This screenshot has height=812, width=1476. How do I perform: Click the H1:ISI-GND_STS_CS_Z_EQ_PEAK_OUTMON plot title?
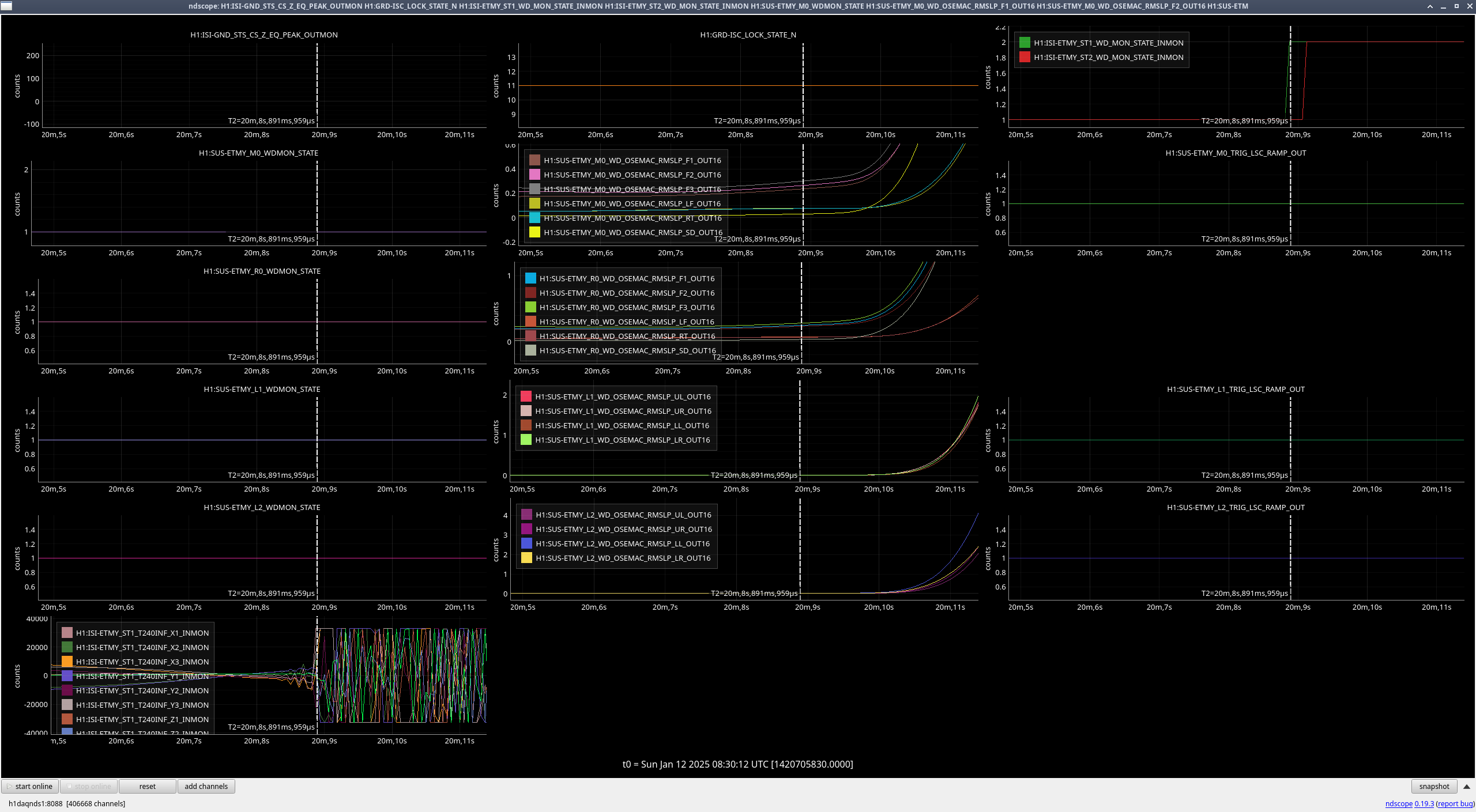click(x=264, y=35)
